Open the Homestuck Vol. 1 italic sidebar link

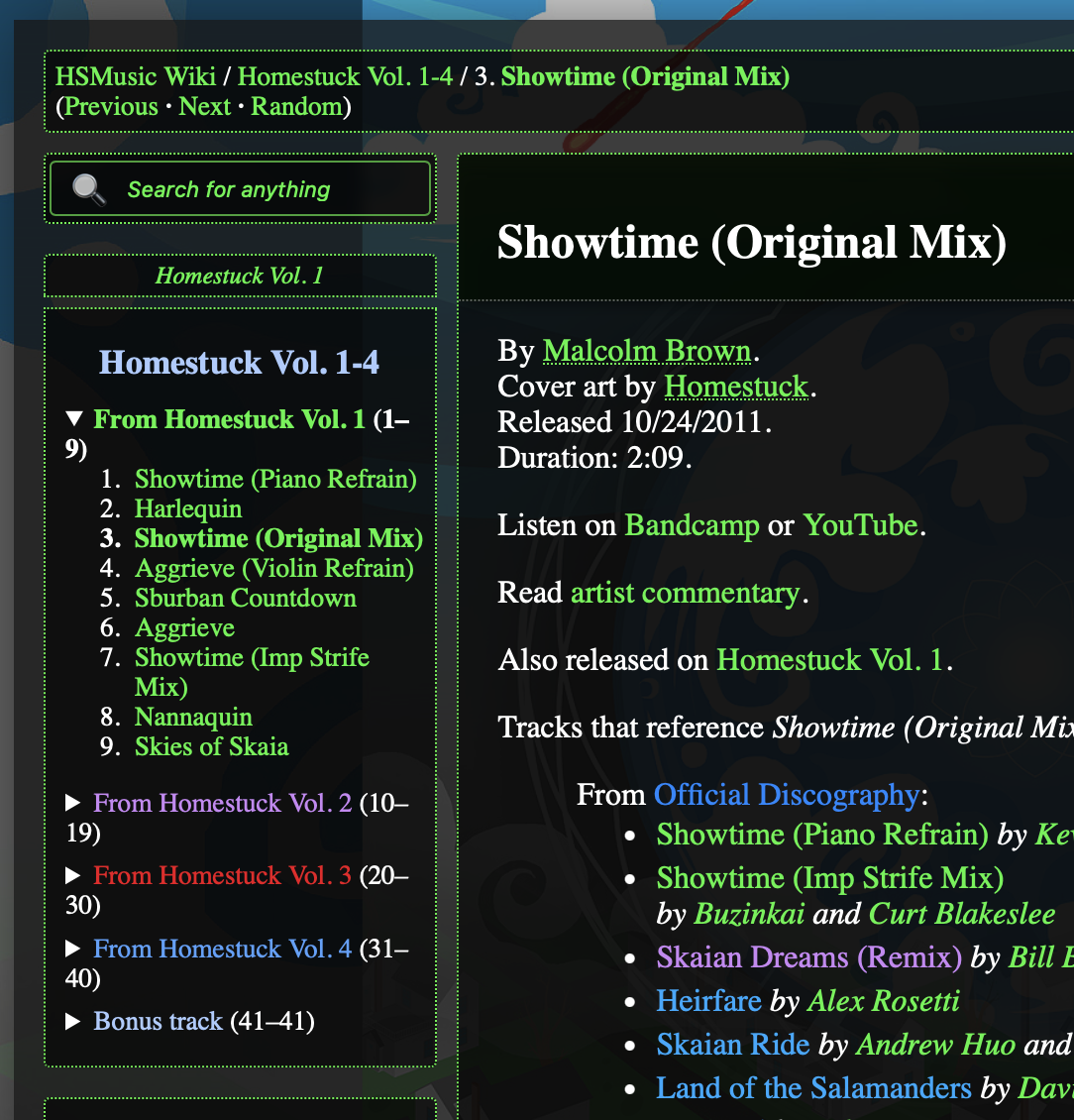click(240, 276)
